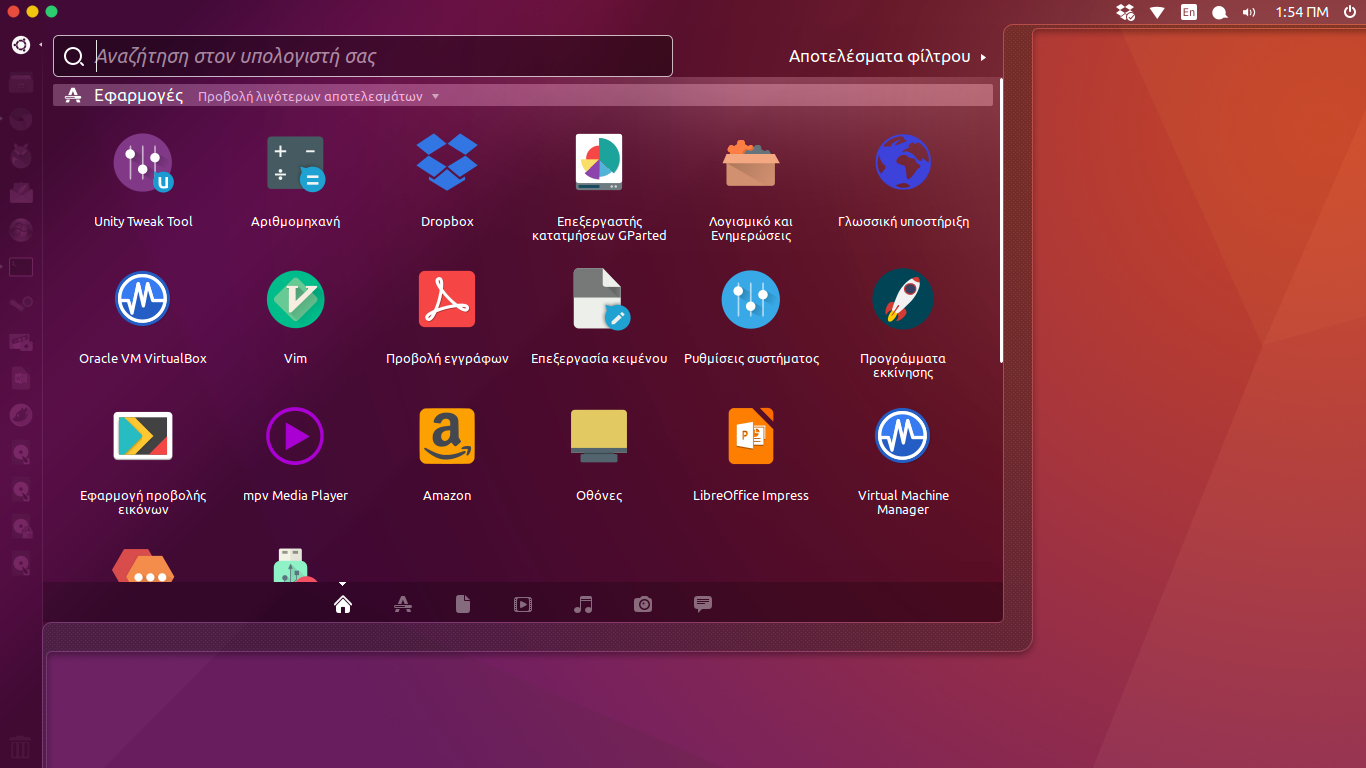
Task: Expand the Αποτελέσματα φίλτρου filter panel
Action: [887, 57]
